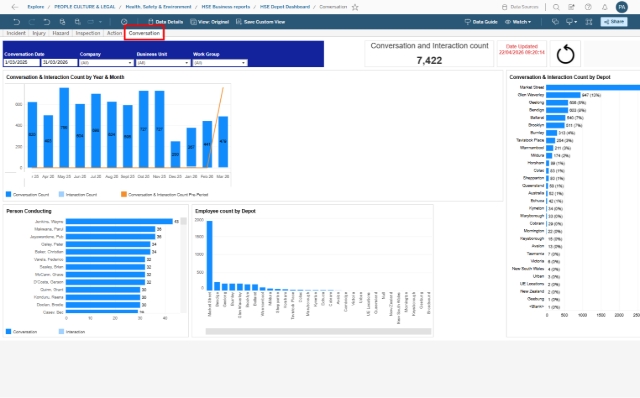Viewport: 640px width, 398px height.
Task: Click the Pause auto updates icon
Action: tap(77, 22)
